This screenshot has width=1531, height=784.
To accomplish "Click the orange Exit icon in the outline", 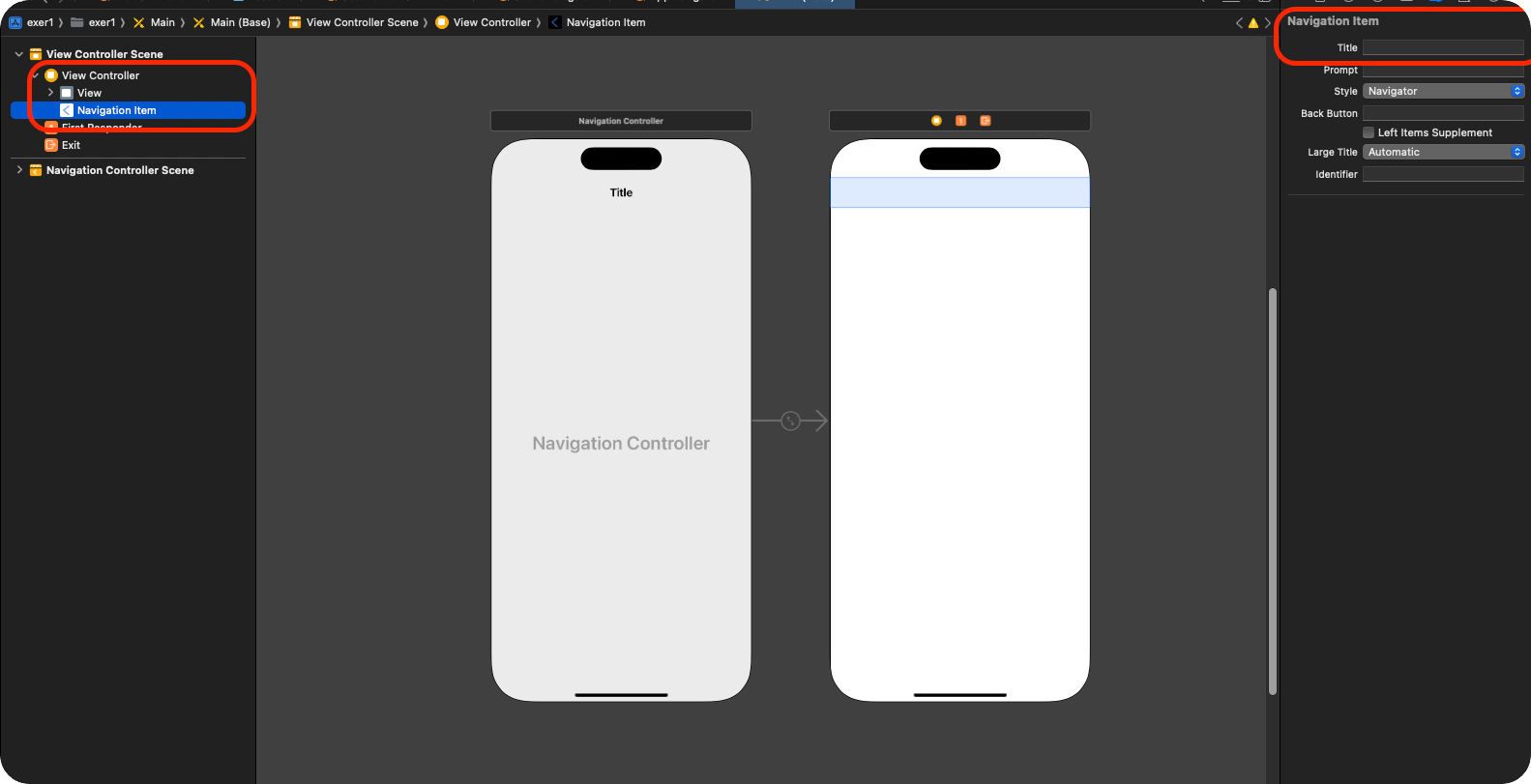I will [x=51, y=145].
